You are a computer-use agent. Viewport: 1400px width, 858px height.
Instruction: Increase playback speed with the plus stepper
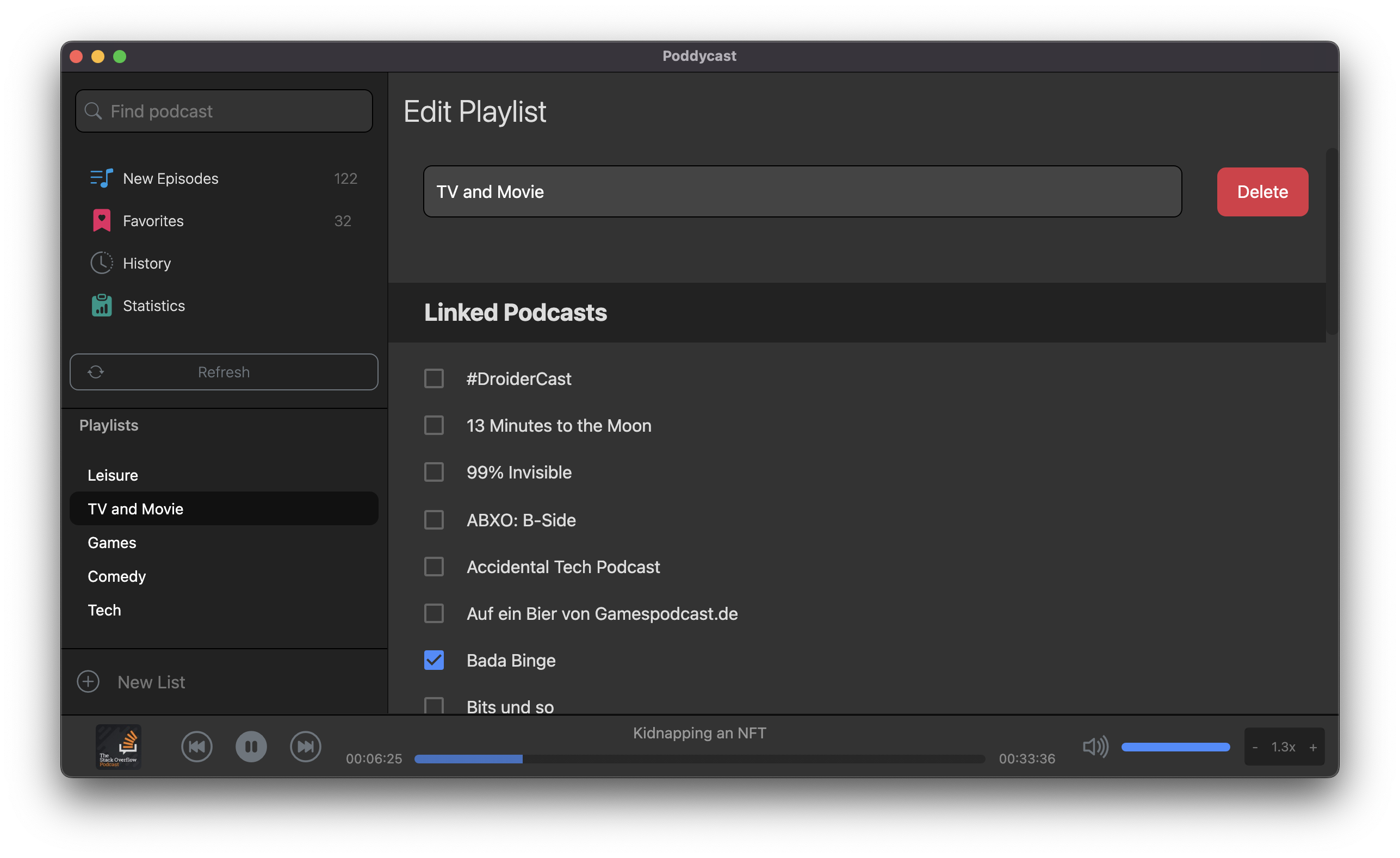click(x=1312, y=747)
